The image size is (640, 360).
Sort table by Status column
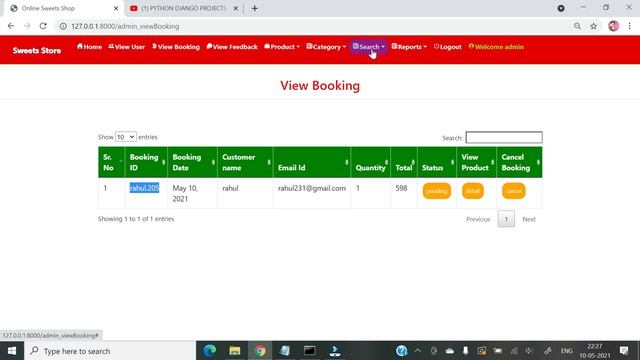click(x=437, y=162)
